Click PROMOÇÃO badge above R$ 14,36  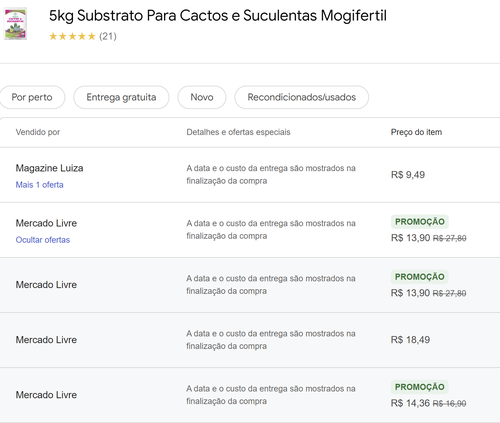point(420,387)
